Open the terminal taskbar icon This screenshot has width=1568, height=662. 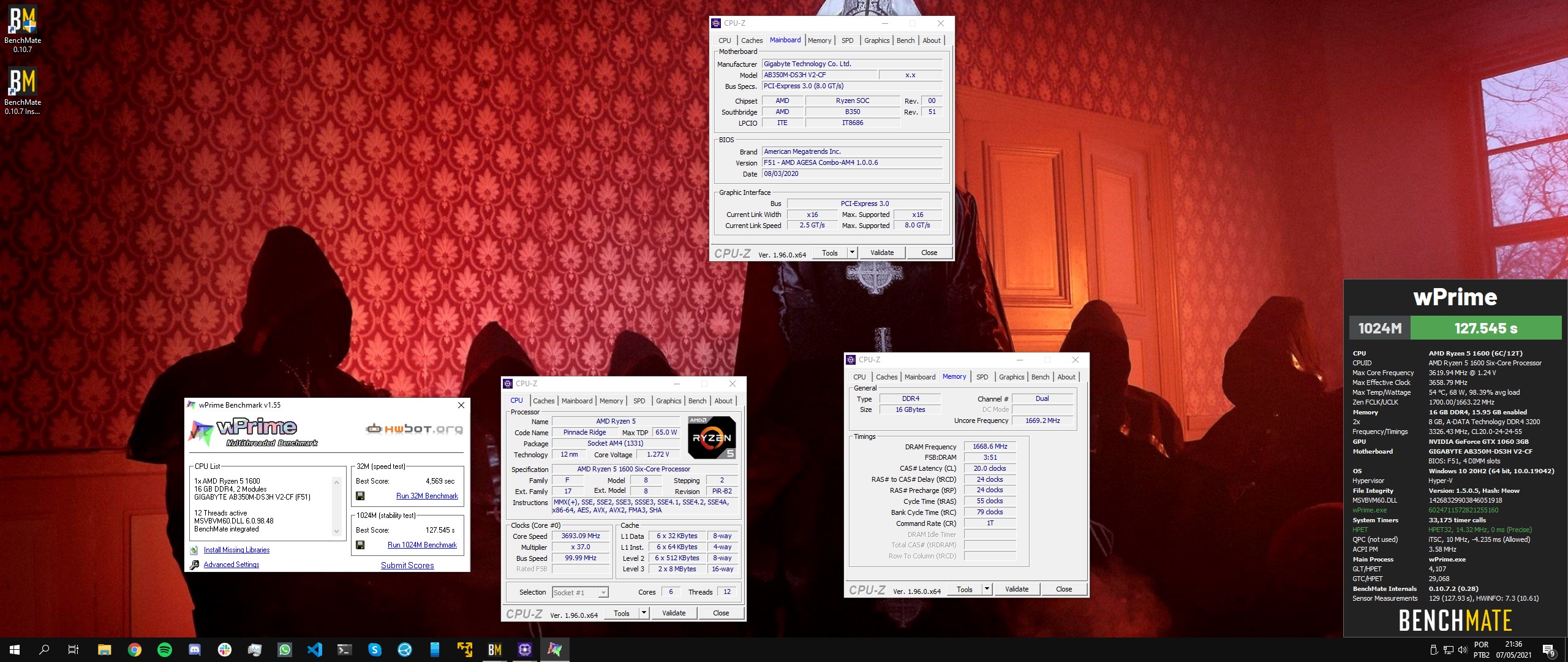345,650
